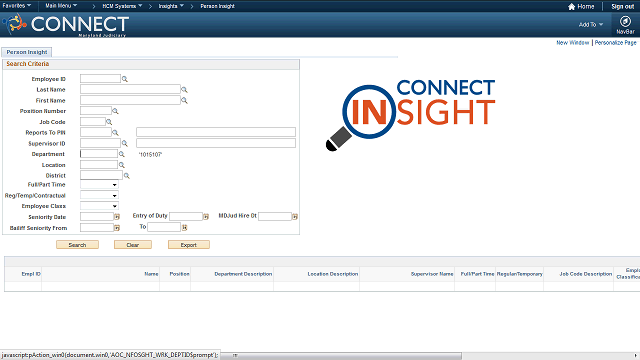Open lookup icon beside Job Code
Image resolution: width=640 pixels, height=360 pixels.
[x=109, y=122]
